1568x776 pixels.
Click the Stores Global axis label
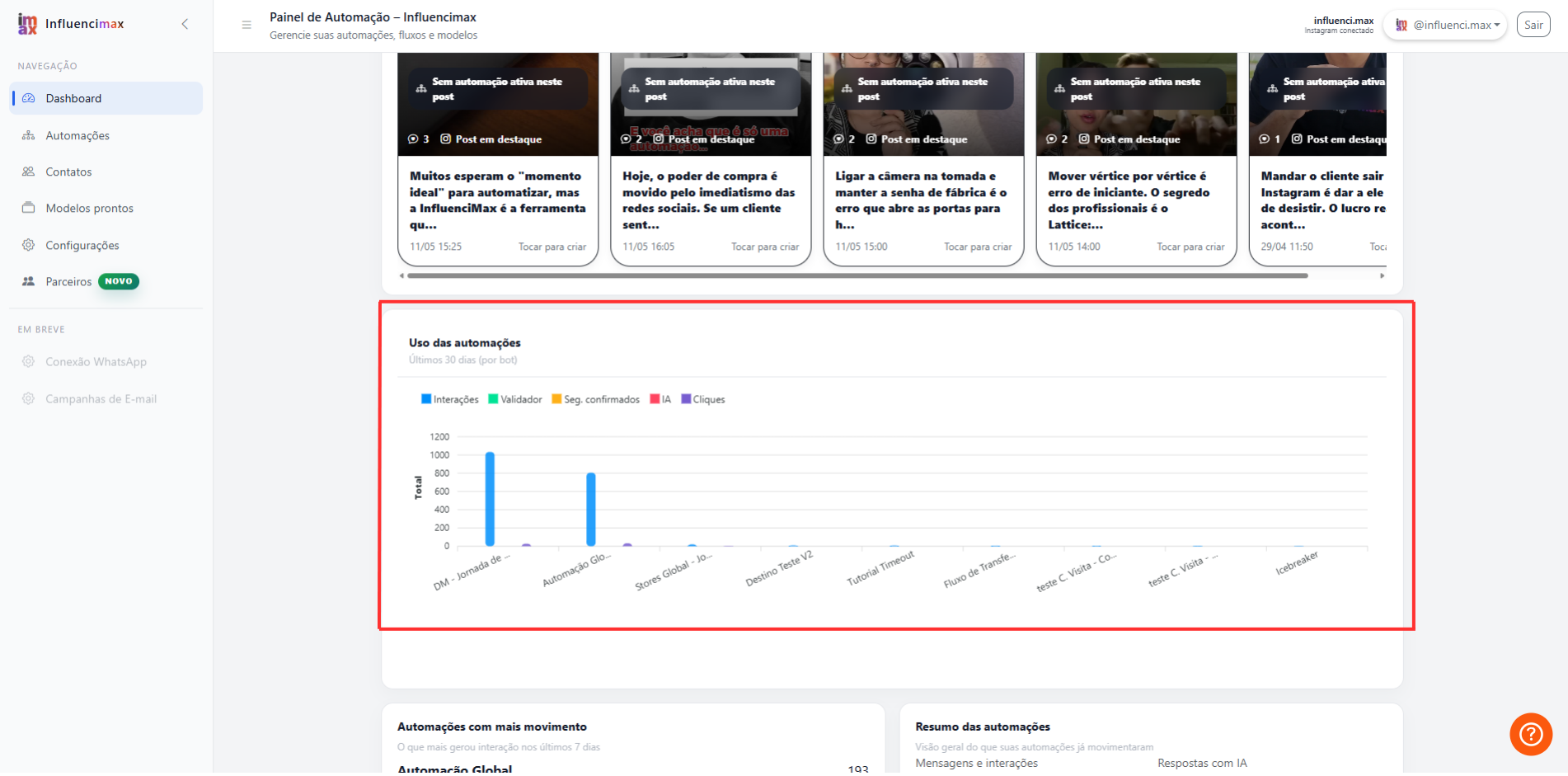pyautogui.click(x=673, y=571)
